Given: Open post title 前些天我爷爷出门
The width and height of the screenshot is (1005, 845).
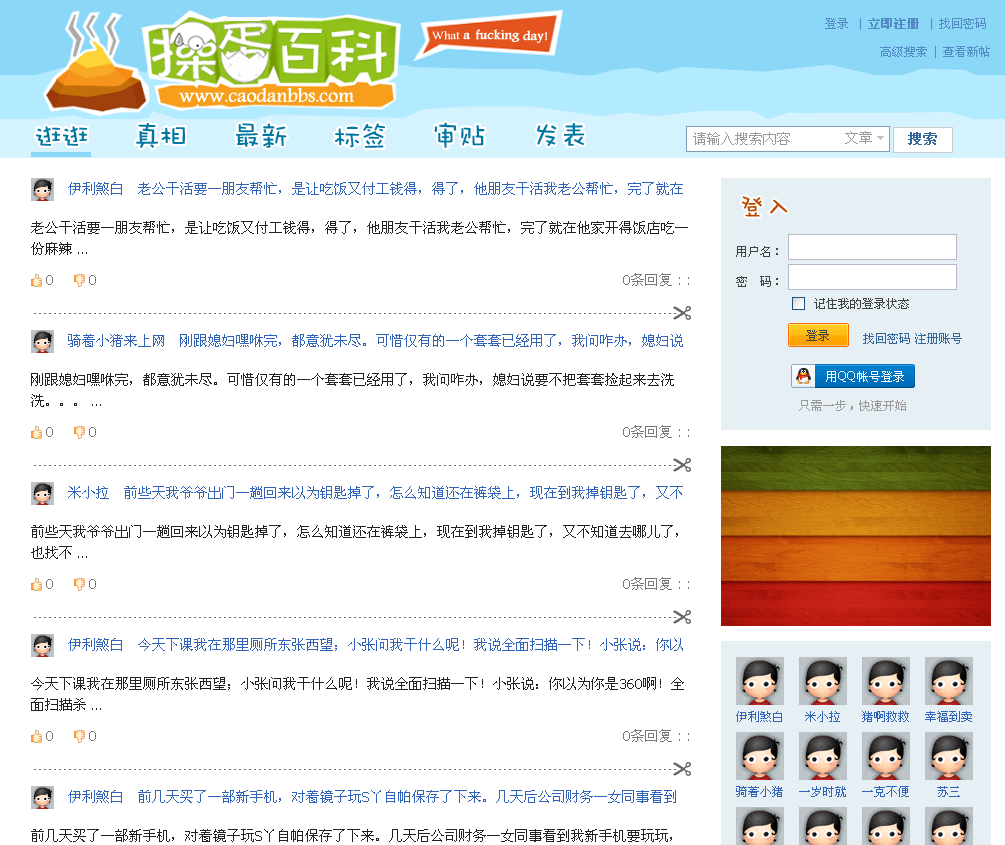Looking at the screenshot, I should (403, 493).
